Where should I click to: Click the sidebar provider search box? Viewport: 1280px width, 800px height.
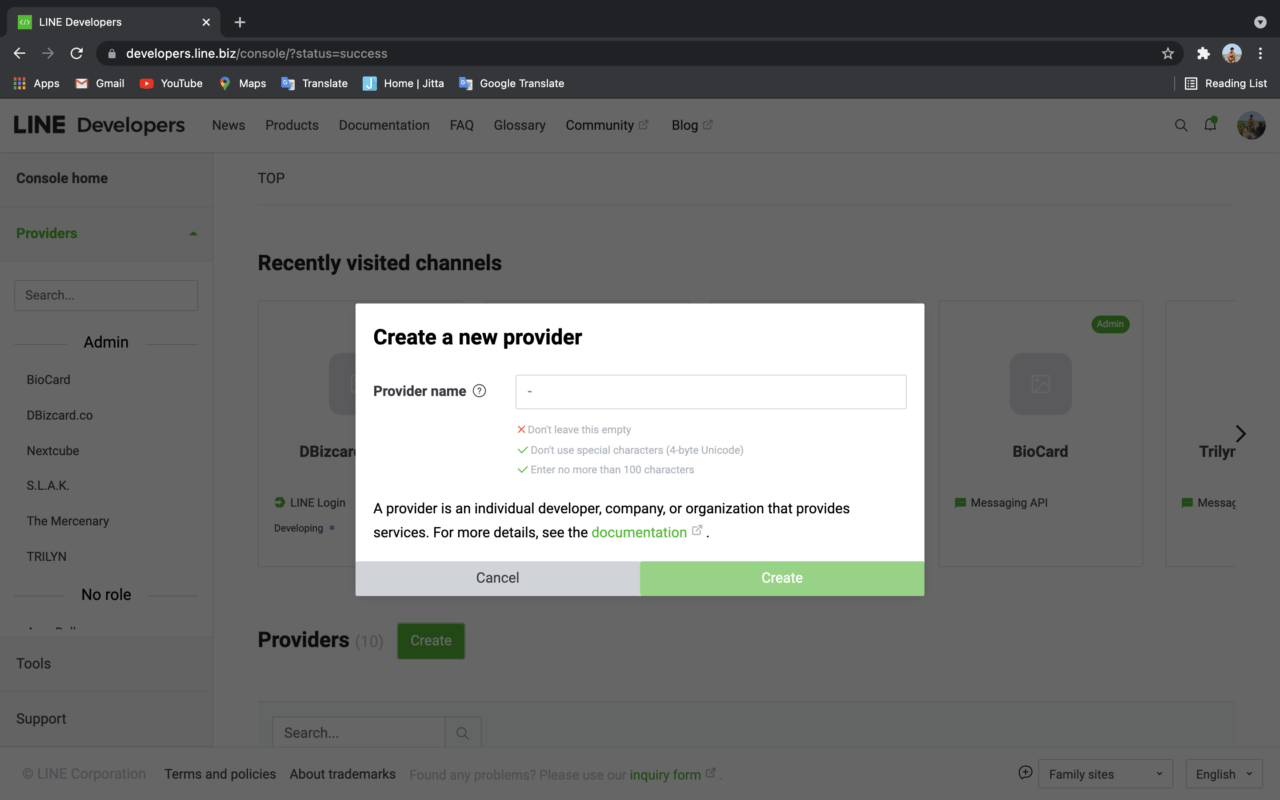point(106,295)
